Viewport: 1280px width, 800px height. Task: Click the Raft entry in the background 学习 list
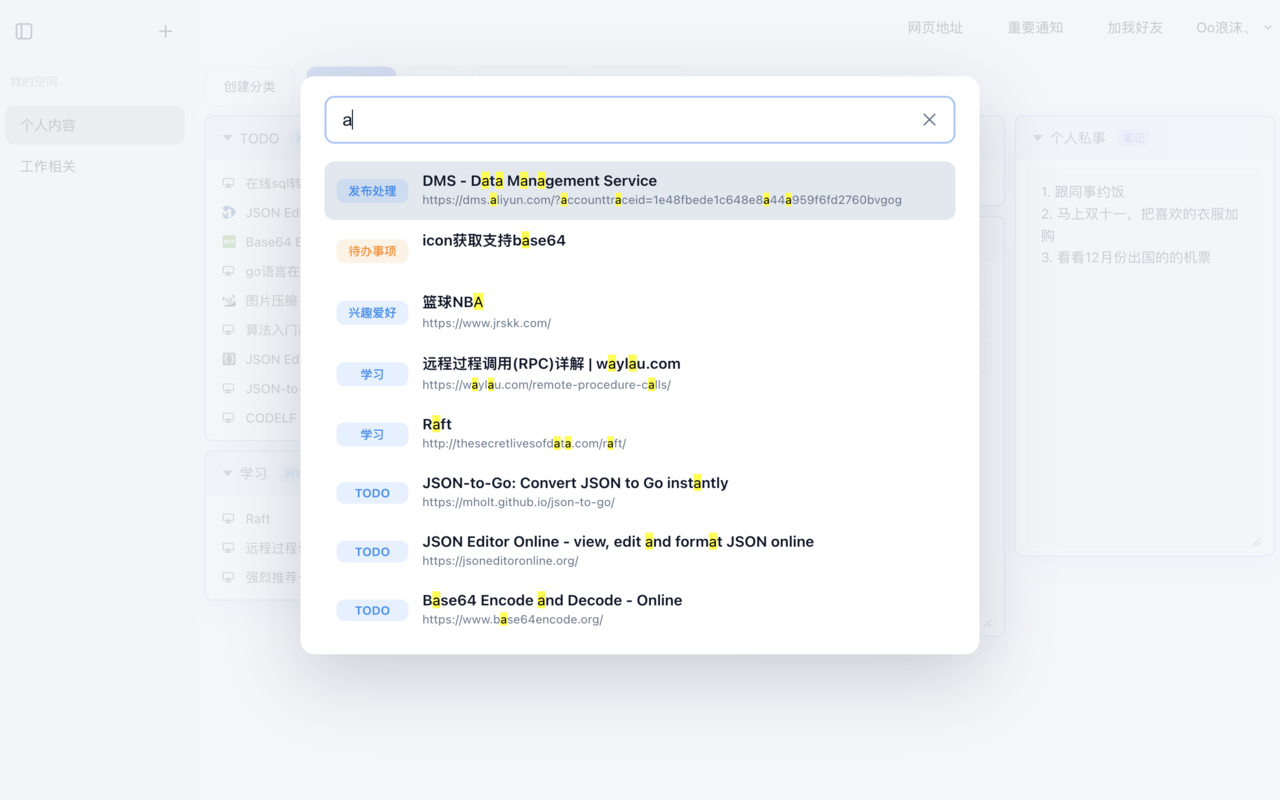(x=258, y=518)
